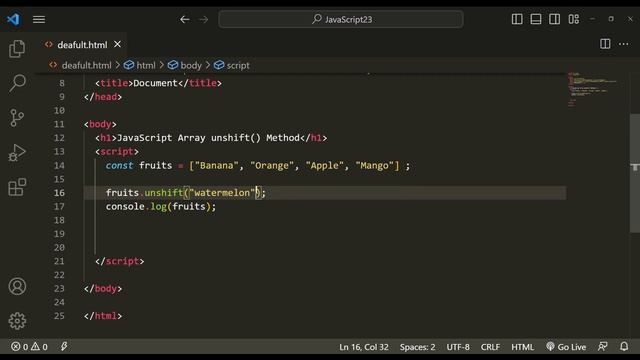
Task: Open the Extensions view
Action: point(17,187)
